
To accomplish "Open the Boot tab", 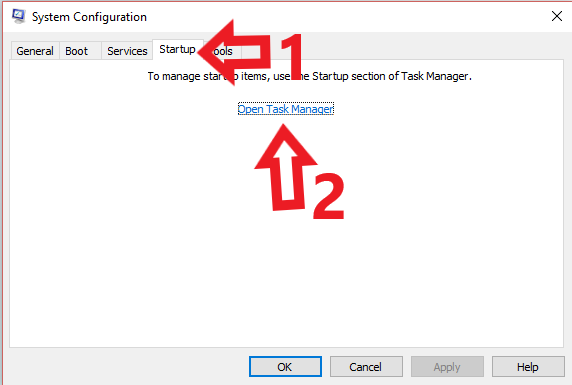I will coord(77,51).
